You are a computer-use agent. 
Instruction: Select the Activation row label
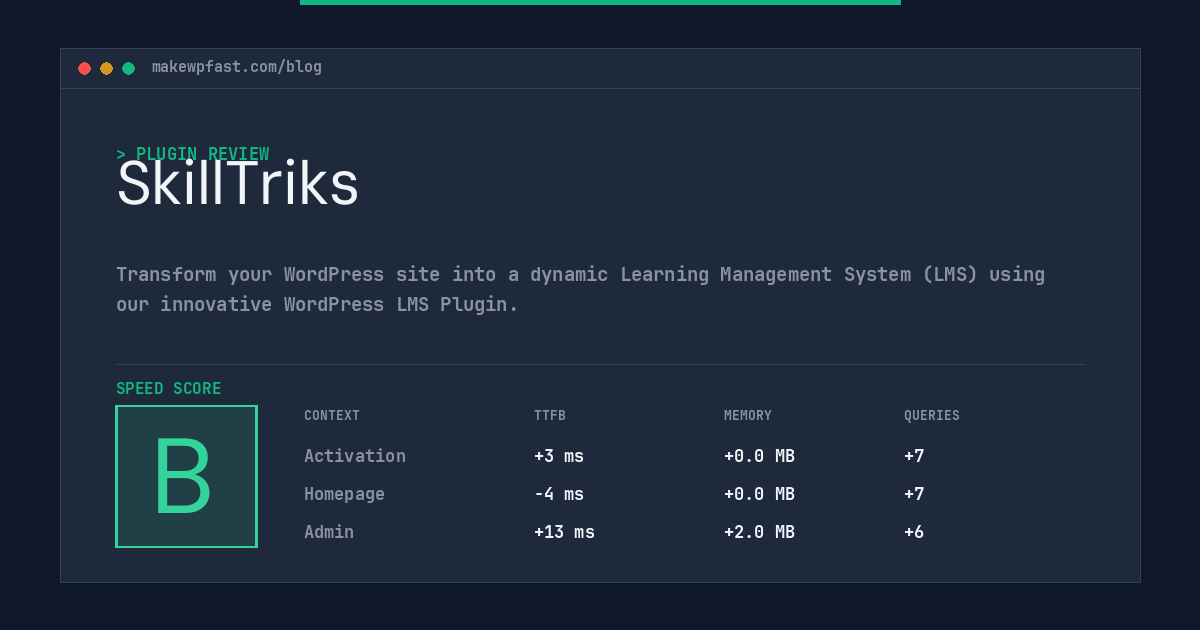tap(355, 456)
